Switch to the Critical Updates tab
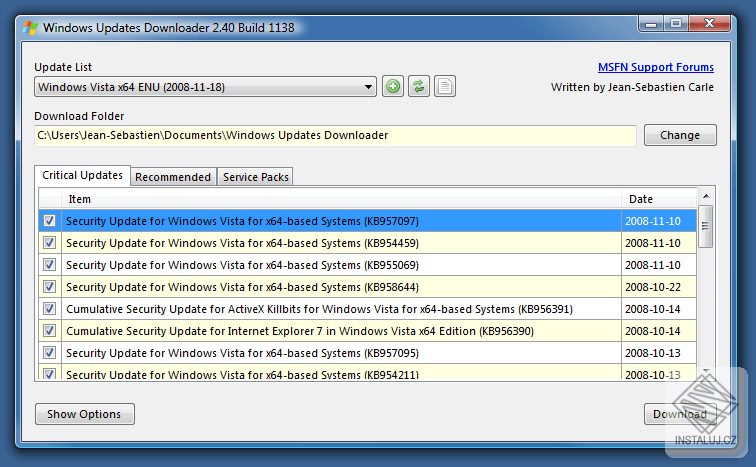The height and width of the screenshot is (467, 756). pyautogui.click(x=82, y=175)
